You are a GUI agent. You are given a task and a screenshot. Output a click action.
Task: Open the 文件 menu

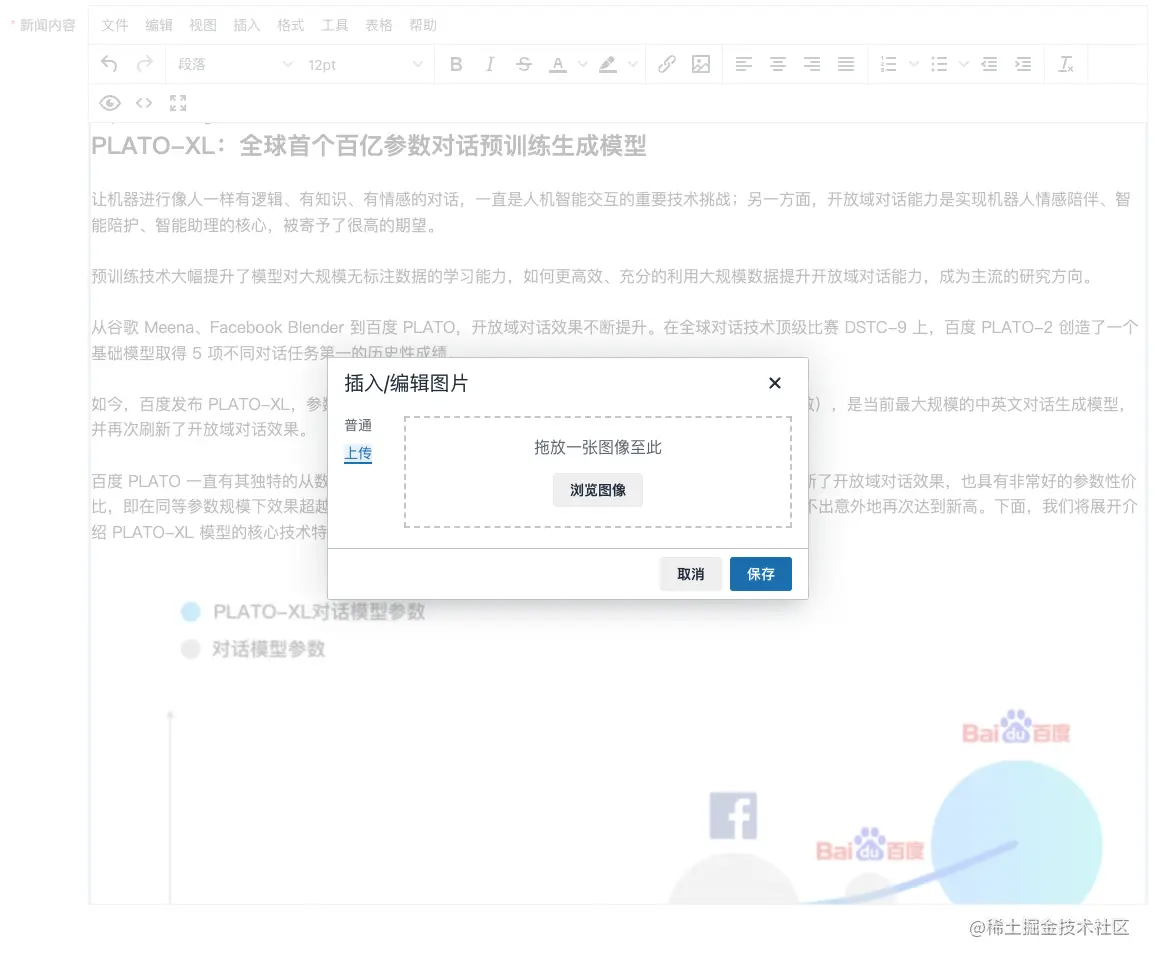point(115,25)
